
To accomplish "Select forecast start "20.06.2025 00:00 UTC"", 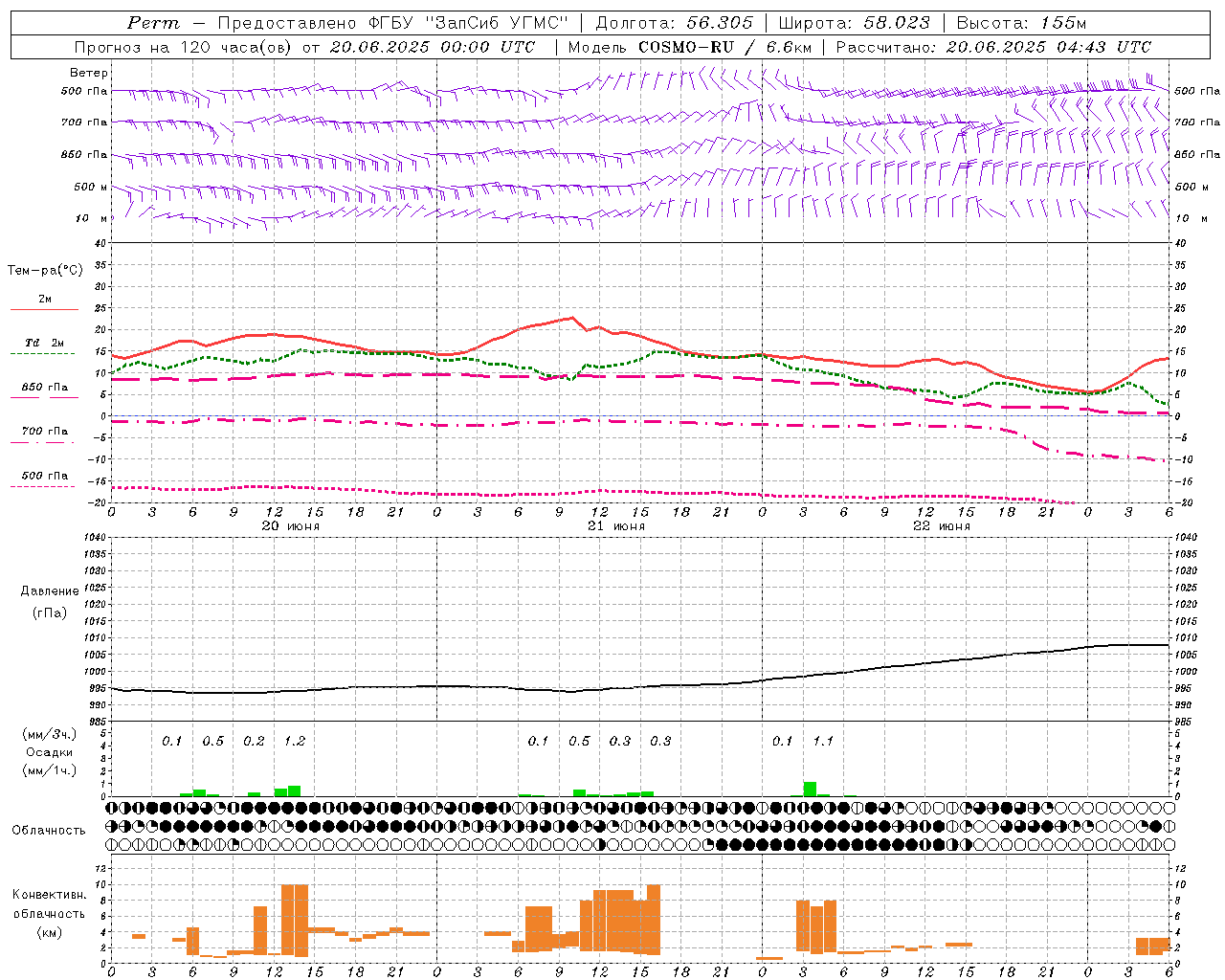I will pyautogui.click(x=433, y=47).
